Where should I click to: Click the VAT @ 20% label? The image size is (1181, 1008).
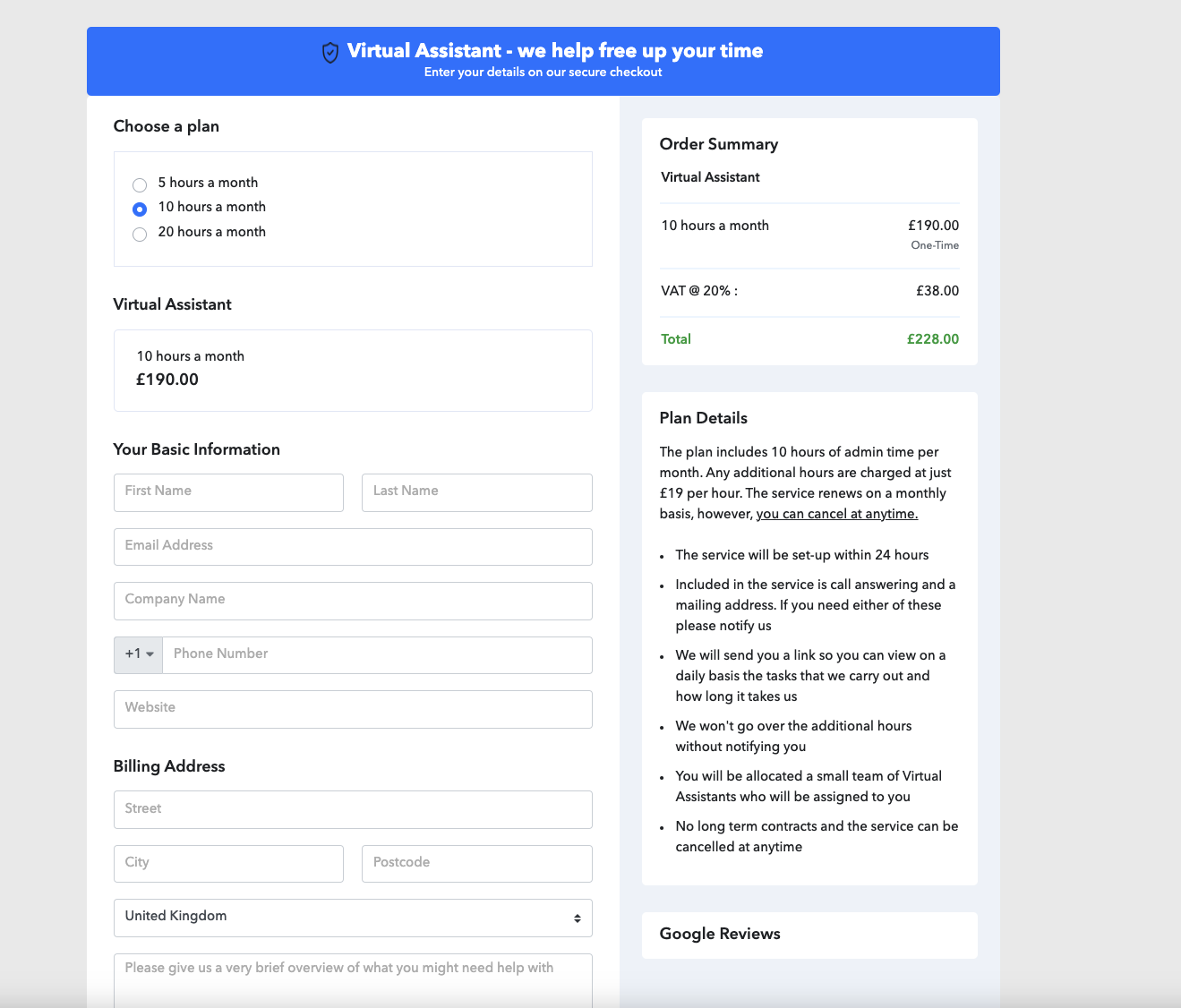[699, 291]
